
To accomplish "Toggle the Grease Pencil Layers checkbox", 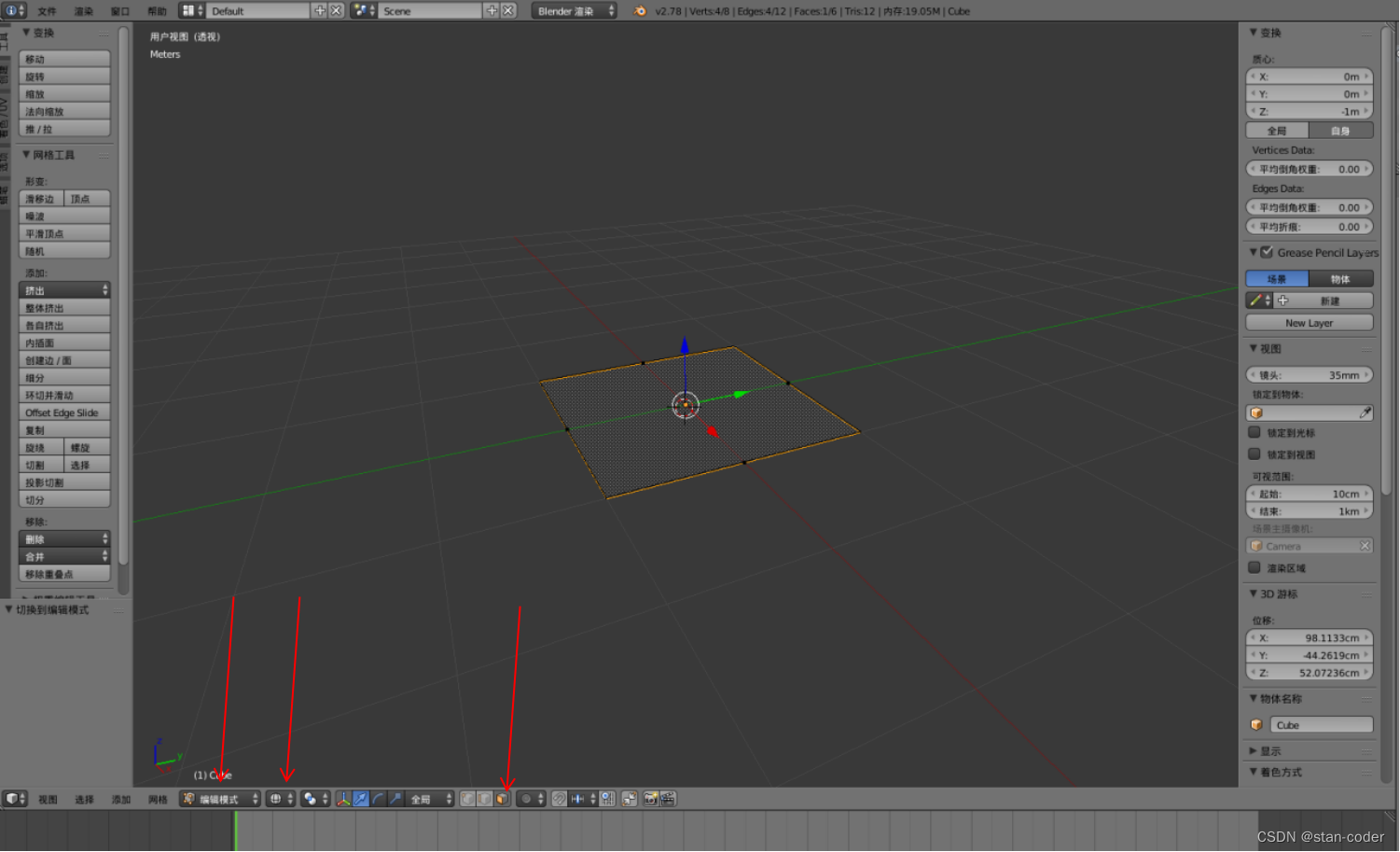I will pos(1267,252).
